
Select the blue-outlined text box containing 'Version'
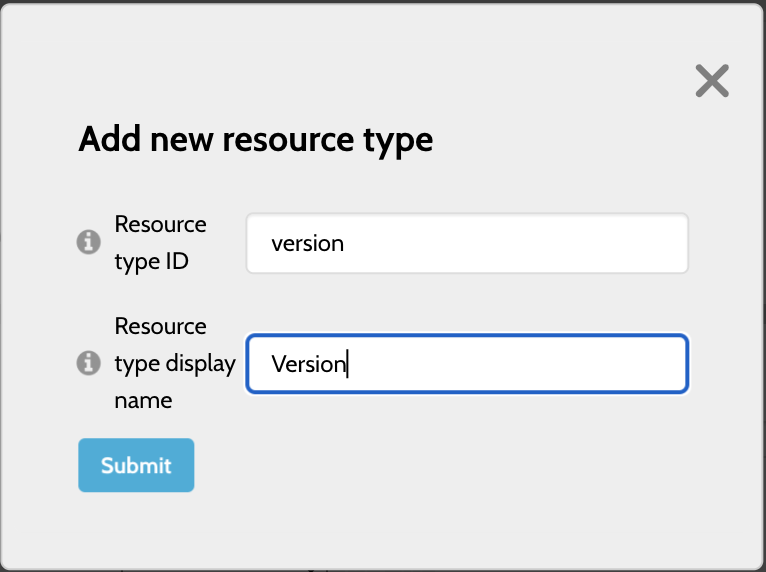[x=467, y=363]
